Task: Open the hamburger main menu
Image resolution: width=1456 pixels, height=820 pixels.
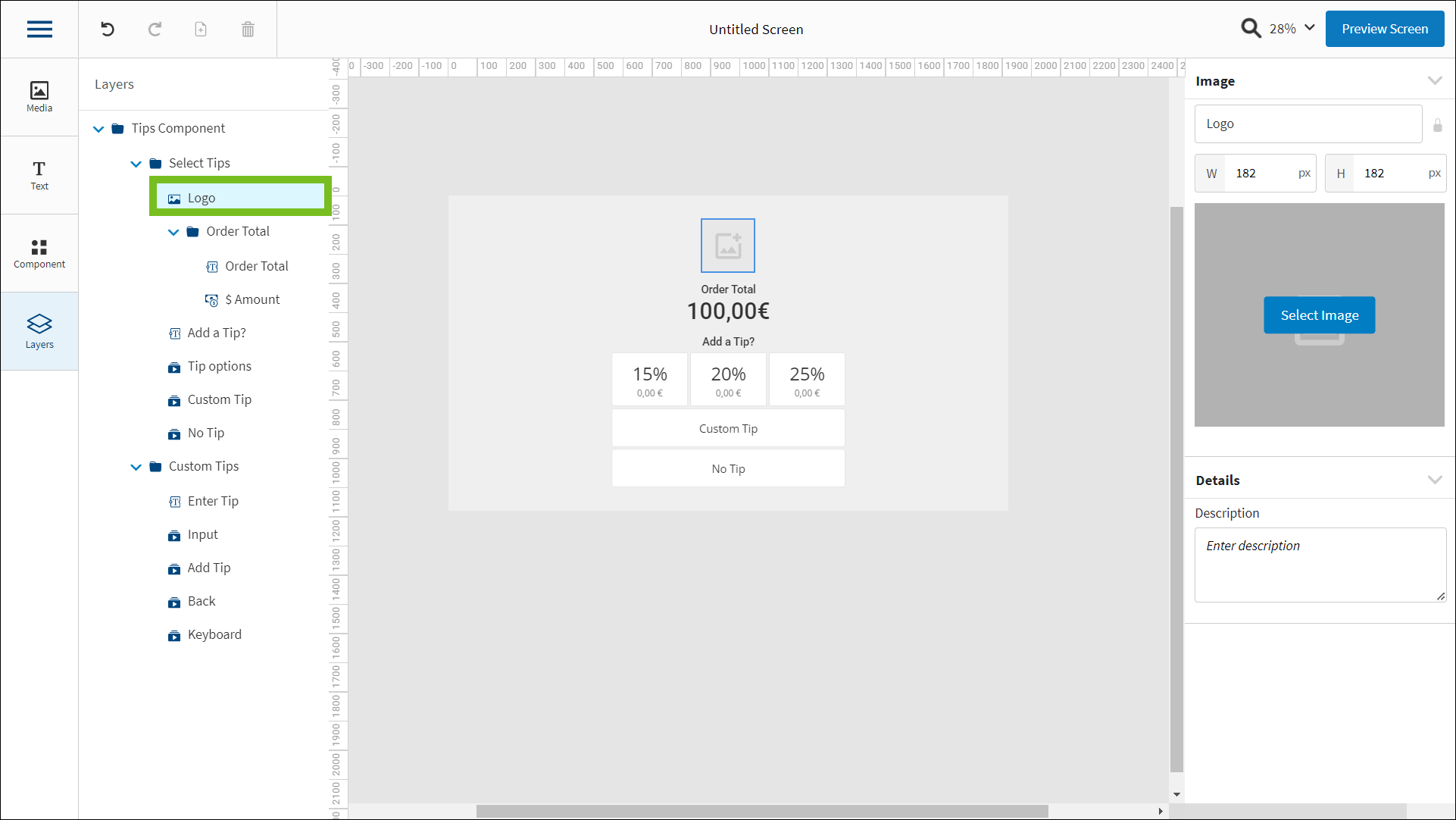Action: pyautogui.click(x=39, y=30)
